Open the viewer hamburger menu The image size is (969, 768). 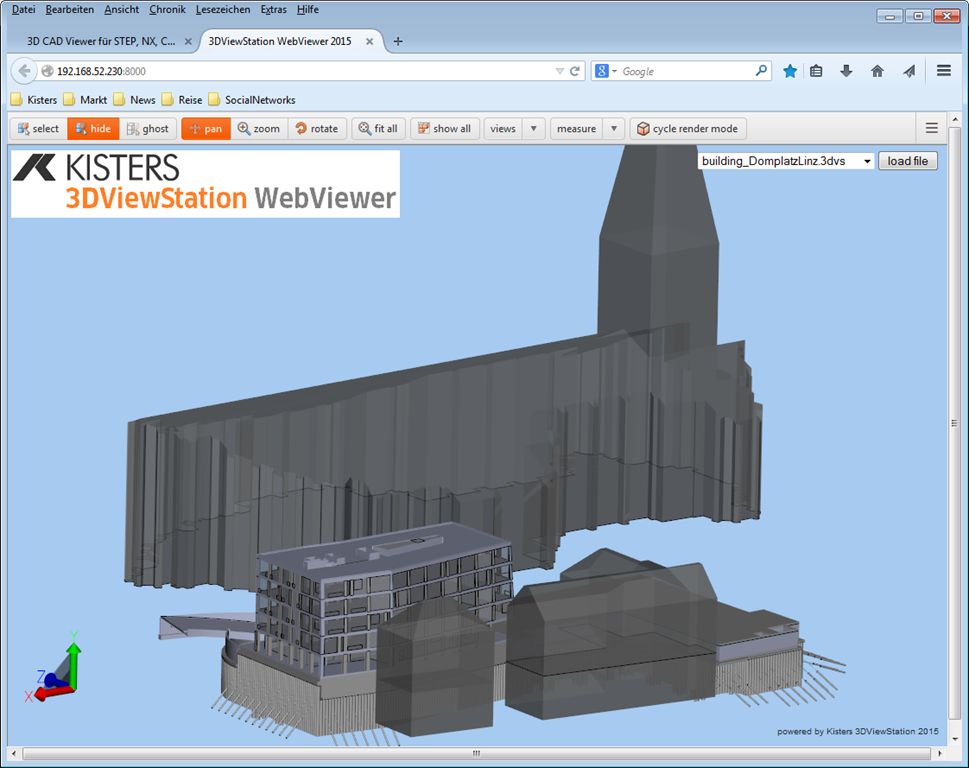[x=932, y=128]
